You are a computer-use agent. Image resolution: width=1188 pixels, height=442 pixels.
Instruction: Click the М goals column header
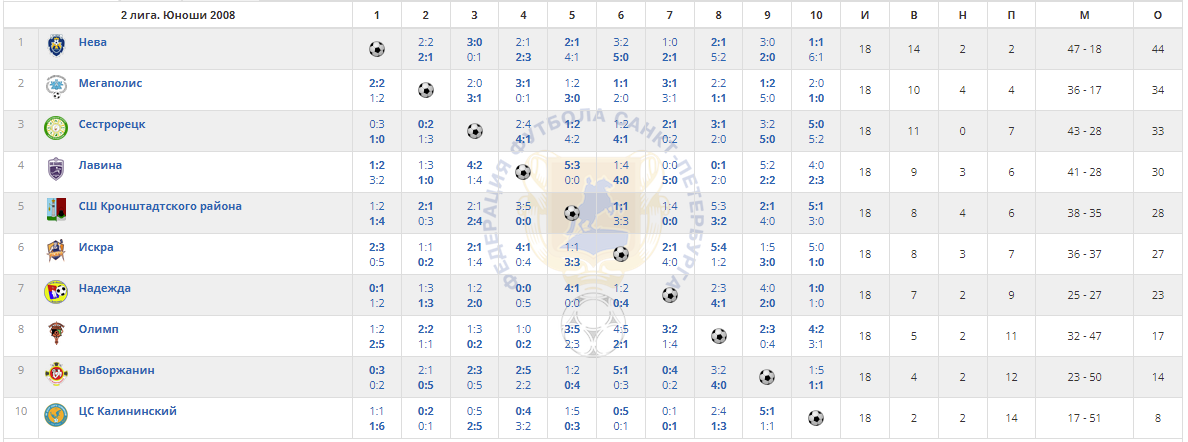pos(1084,15)
